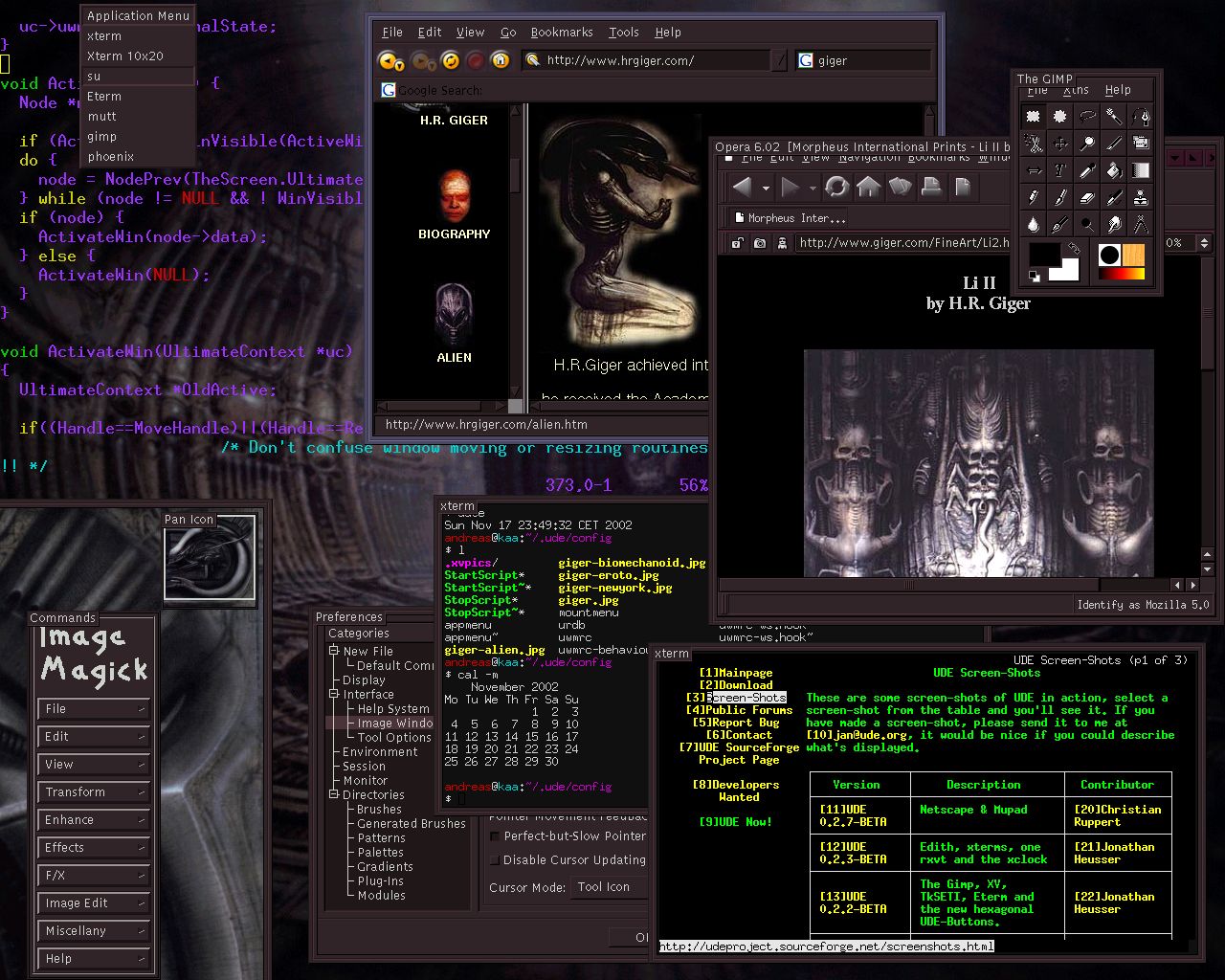Click the Opera reload button
1225x980 pixels.
click(836, 187)
